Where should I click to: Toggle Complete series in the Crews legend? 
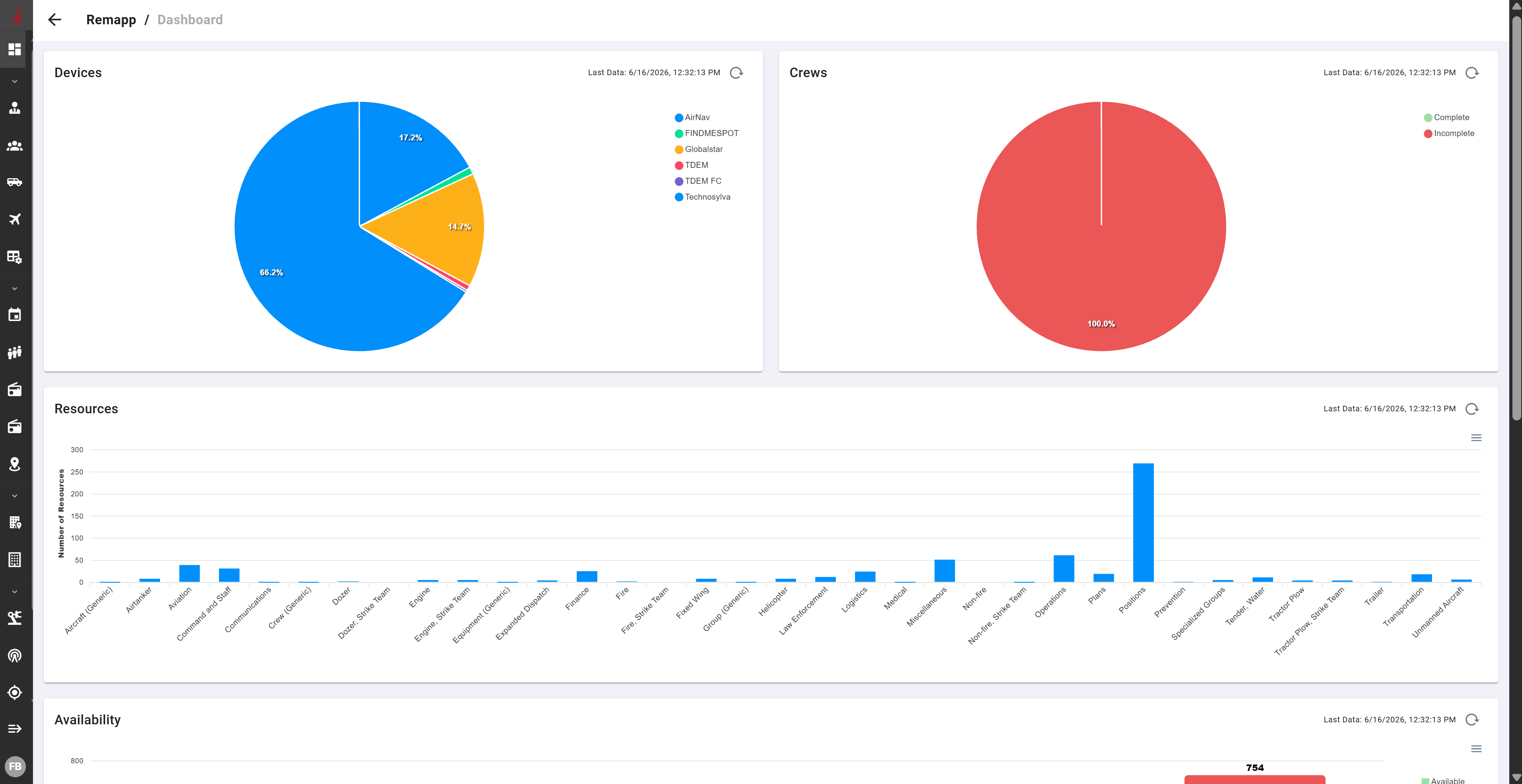coord(1446,117)
